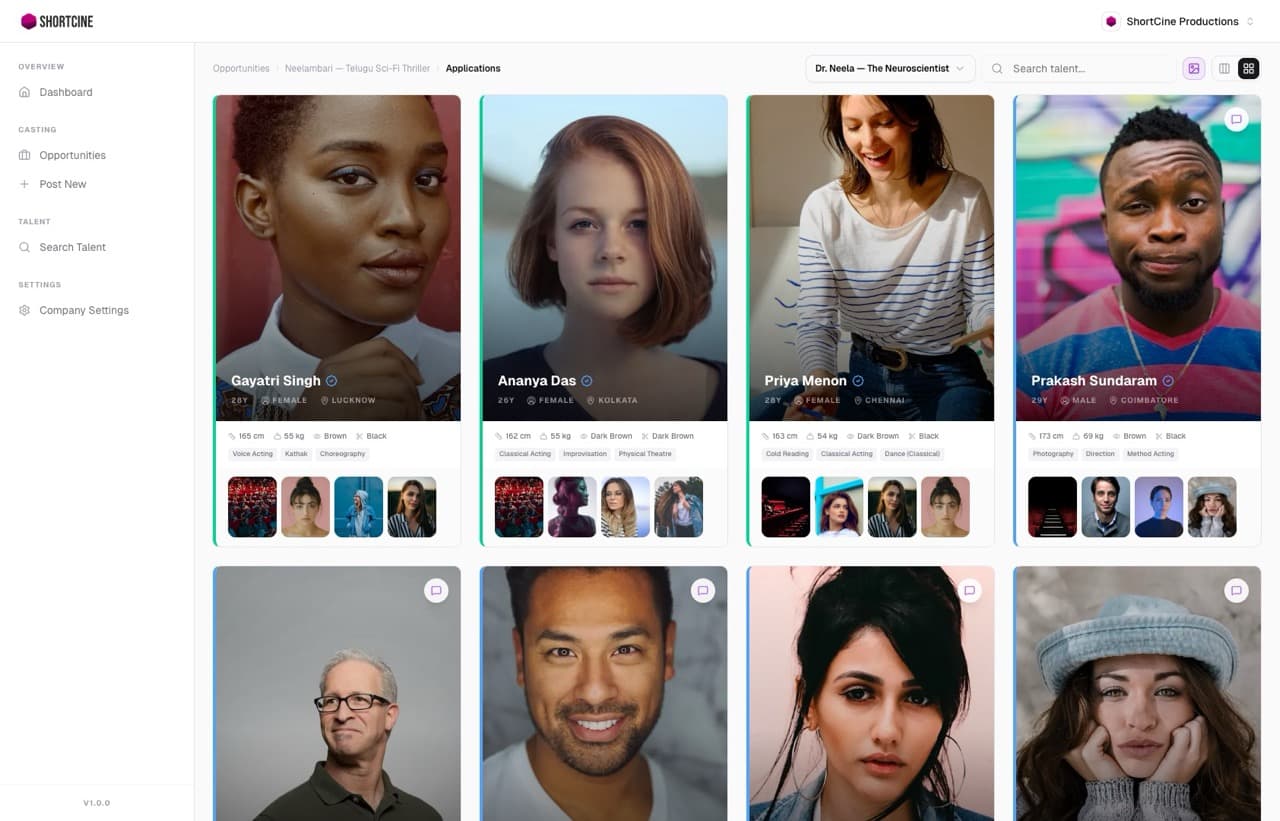Click the verified badge next to Ananya Das
1280x821 pixels.
coord(587,381)
